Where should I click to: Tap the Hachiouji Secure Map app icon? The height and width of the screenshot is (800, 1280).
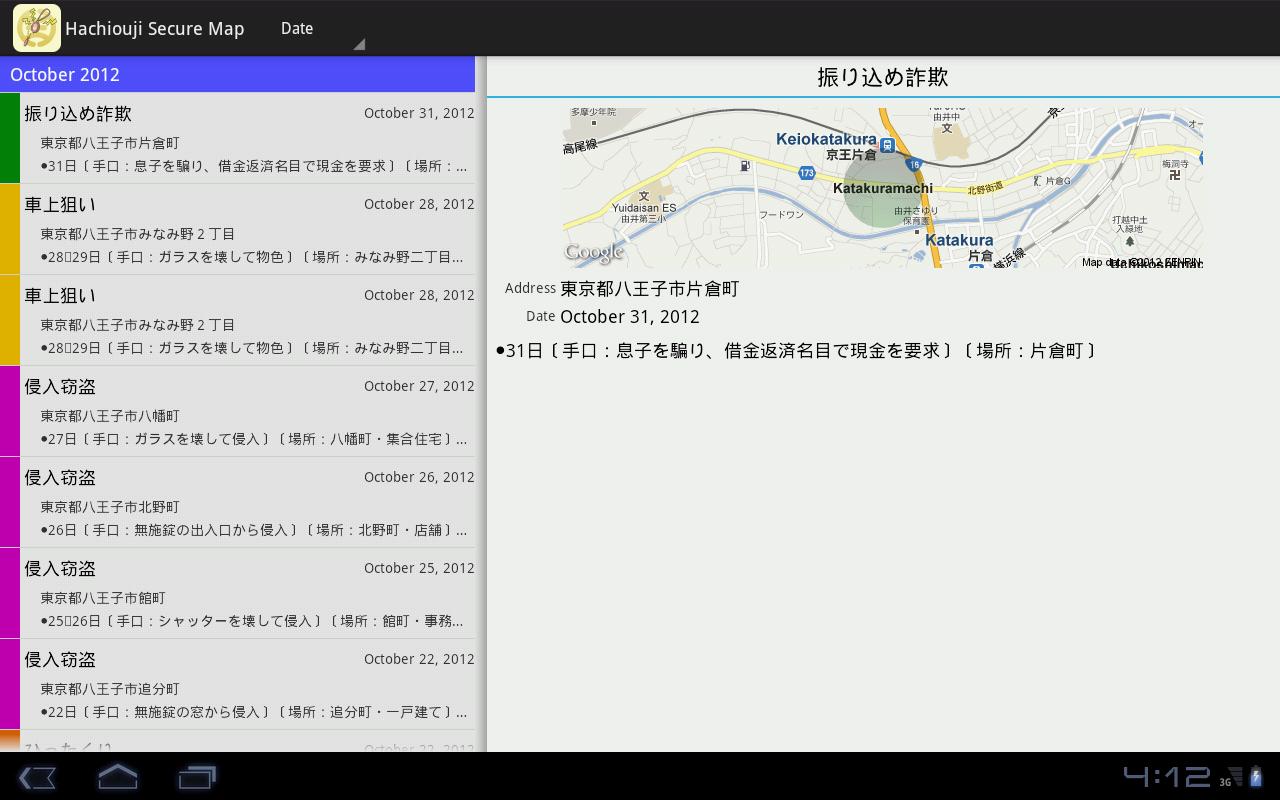click(37, 28)
